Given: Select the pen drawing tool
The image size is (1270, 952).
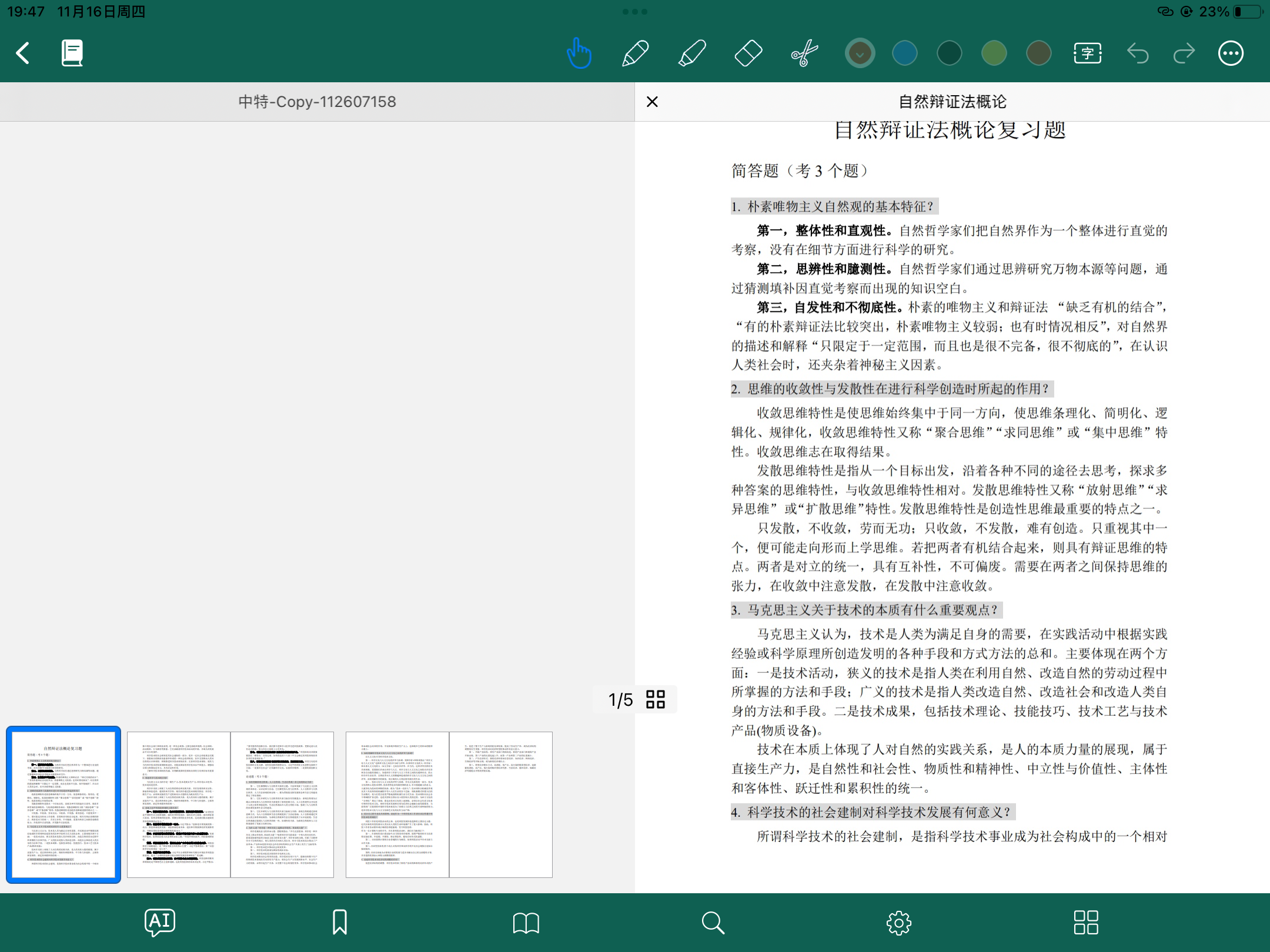Looking at the screenshot, I should 635,53.
